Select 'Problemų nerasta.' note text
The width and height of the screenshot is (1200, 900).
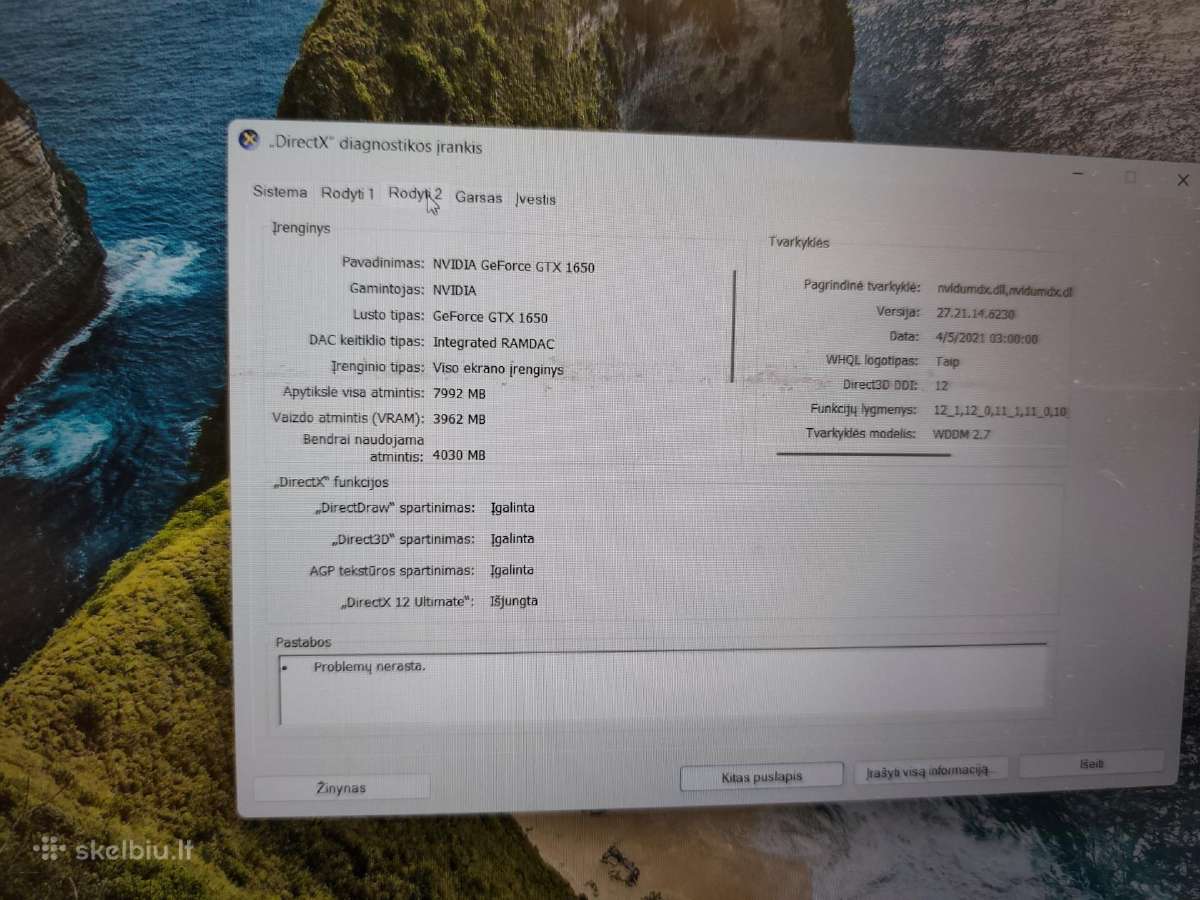pyautogui.click(x=369, y=666)
